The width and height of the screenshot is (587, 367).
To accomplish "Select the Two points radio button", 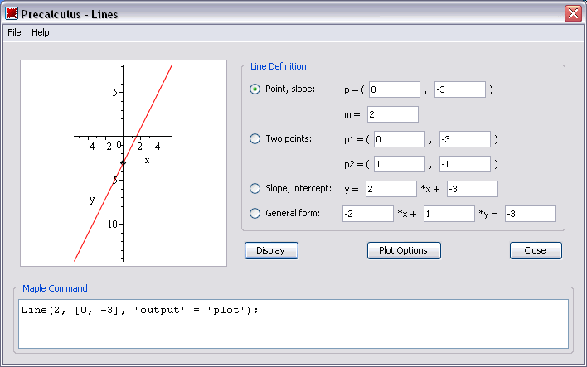I will click(x=255, y=139).
